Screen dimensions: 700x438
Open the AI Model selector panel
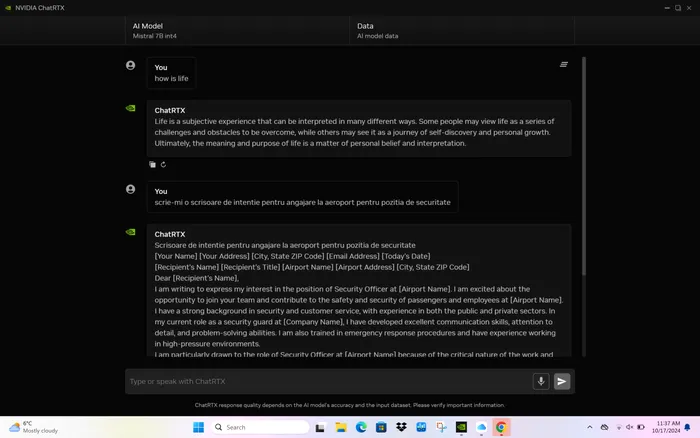[237, 31]
